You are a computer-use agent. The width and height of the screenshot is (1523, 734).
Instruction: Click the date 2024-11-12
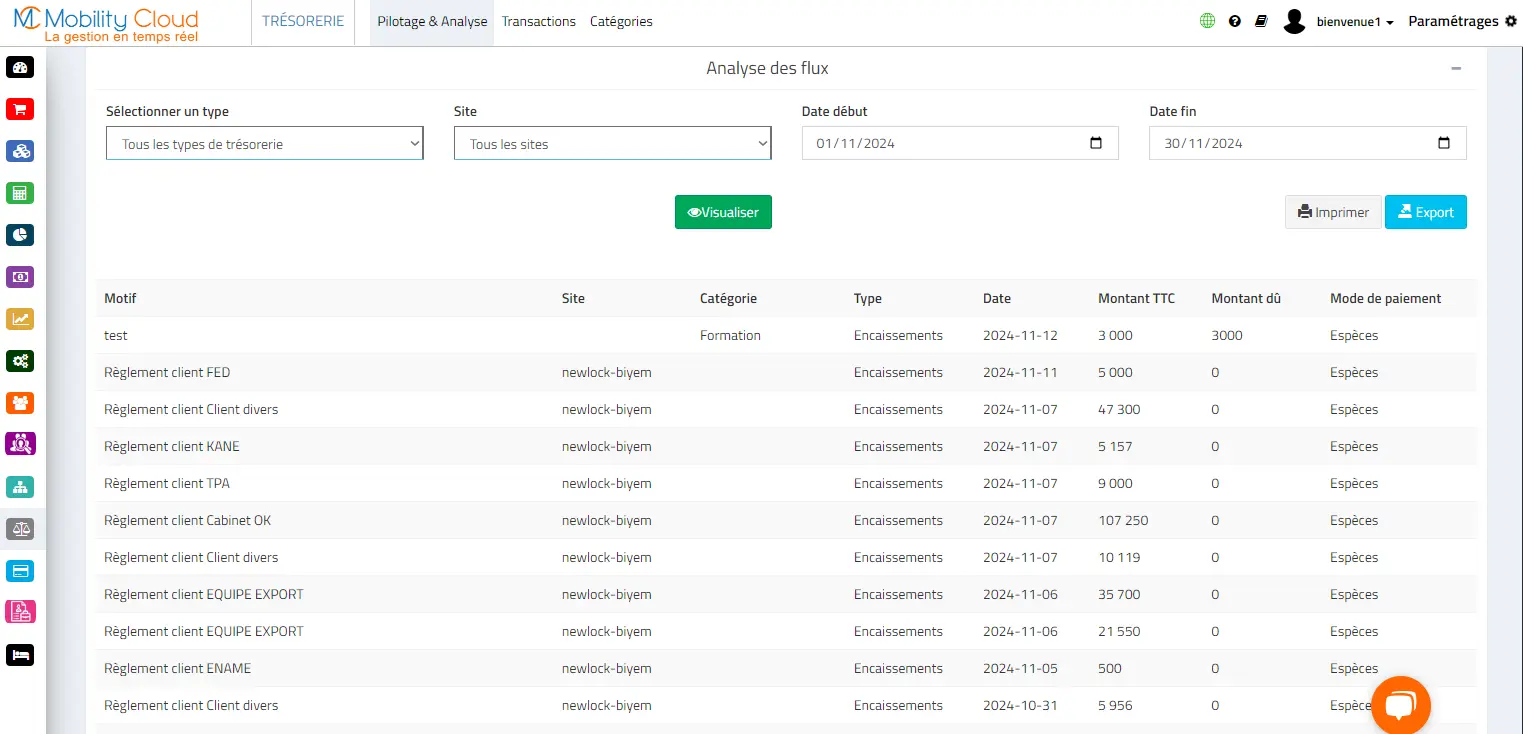(x=1020, y=335)
